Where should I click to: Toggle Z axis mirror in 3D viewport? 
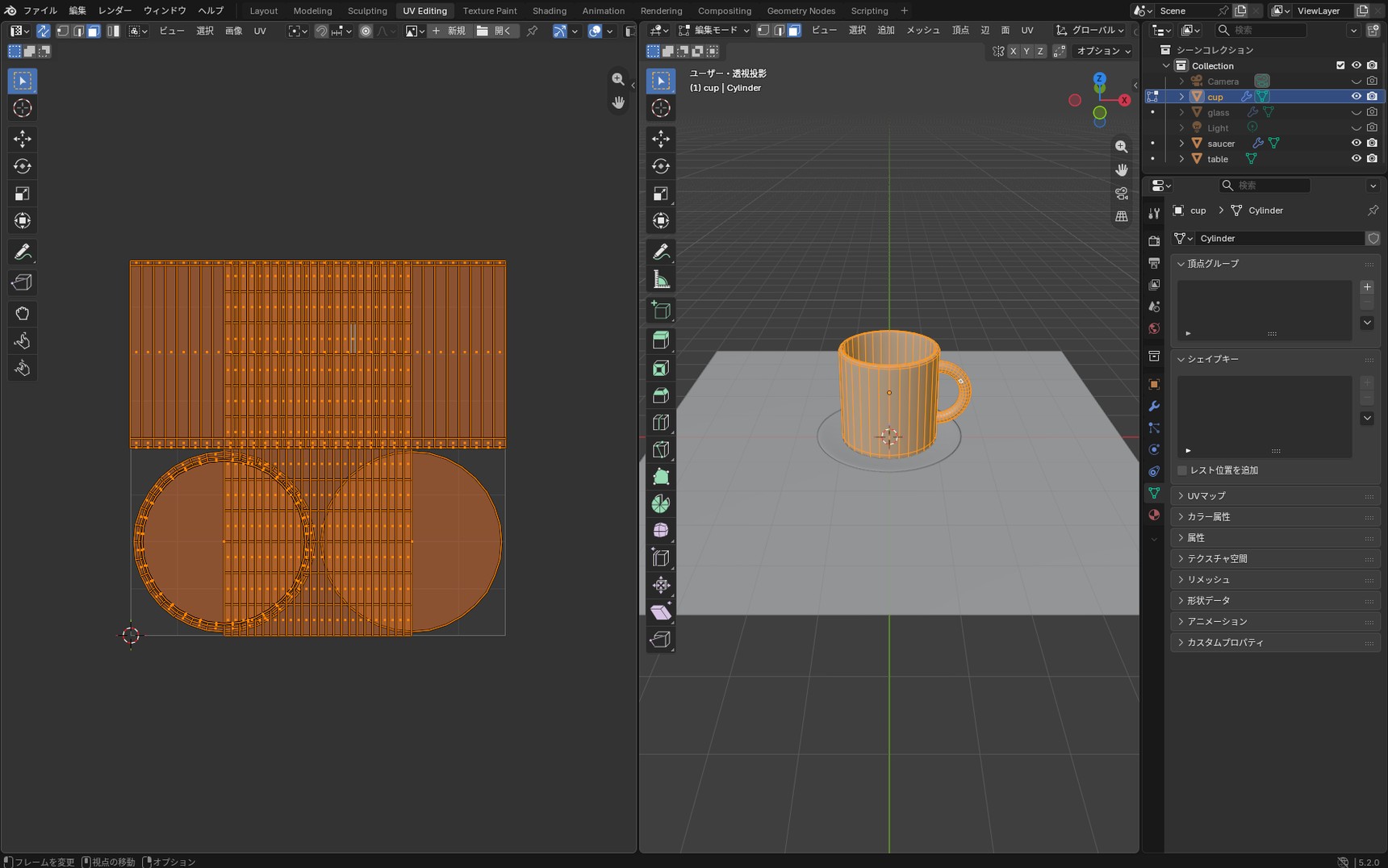[1040, 51]
